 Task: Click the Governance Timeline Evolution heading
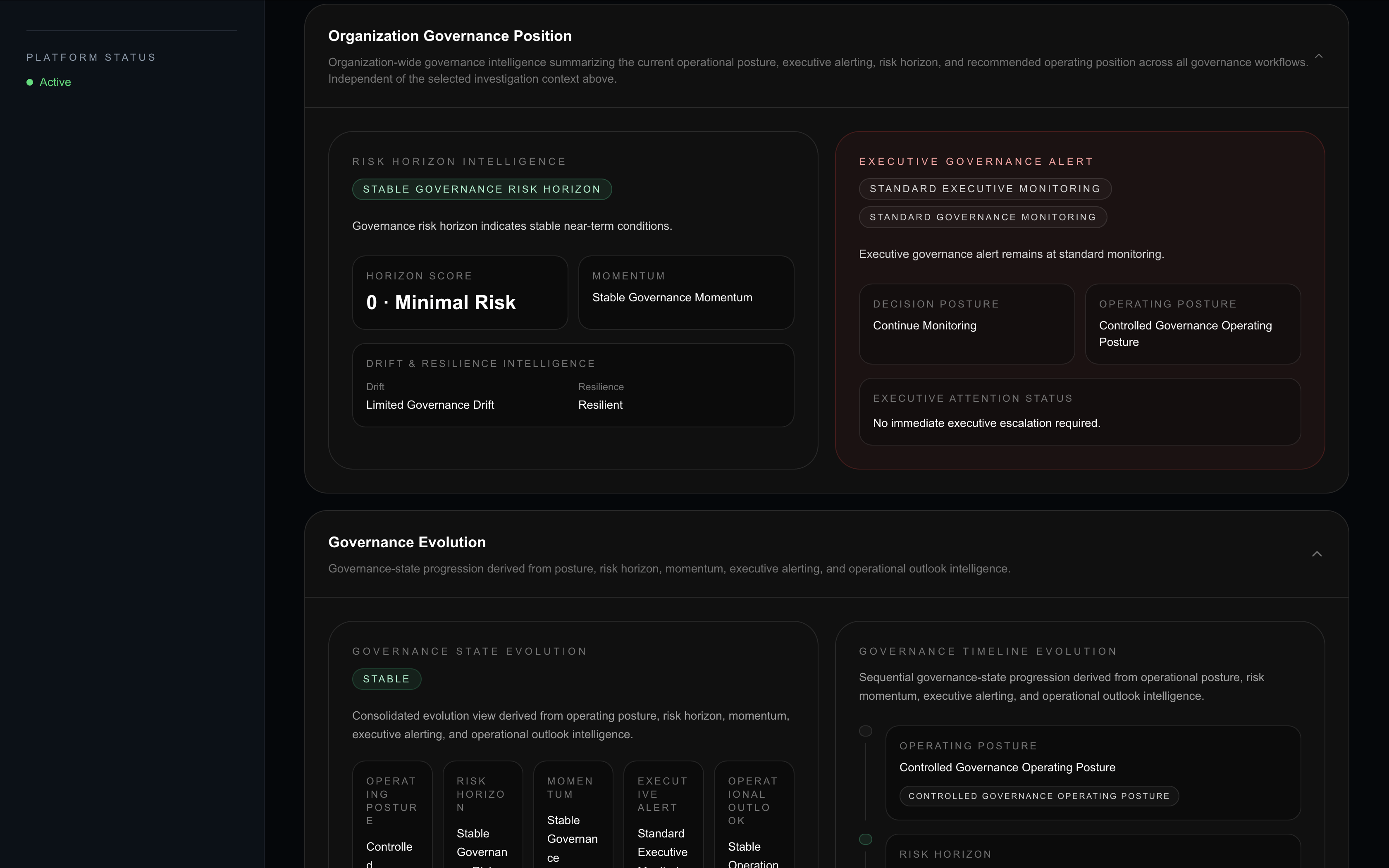pos(988,651)
